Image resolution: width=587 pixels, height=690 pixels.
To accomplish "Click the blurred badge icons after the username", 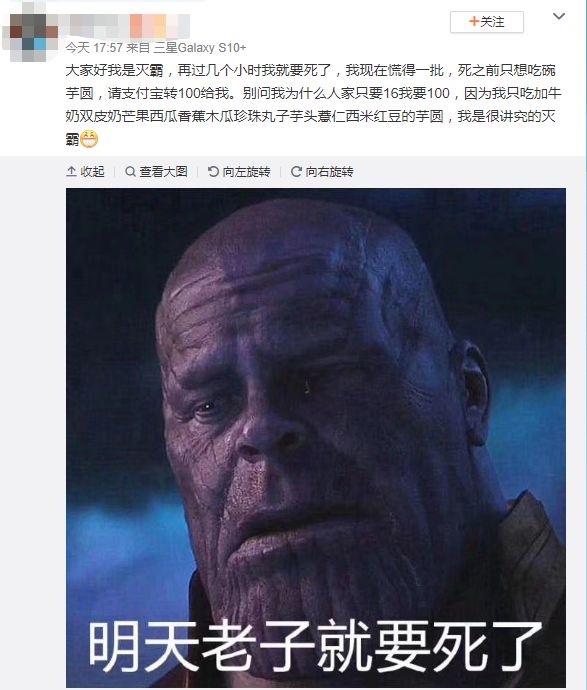I will pos(159,26).
